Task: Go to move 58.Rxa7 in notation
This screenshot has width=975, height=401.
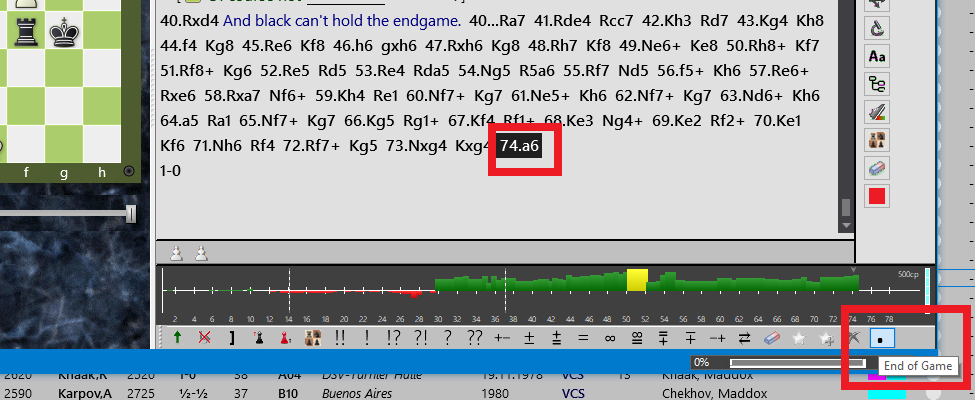Action: (x=232, y=96)
